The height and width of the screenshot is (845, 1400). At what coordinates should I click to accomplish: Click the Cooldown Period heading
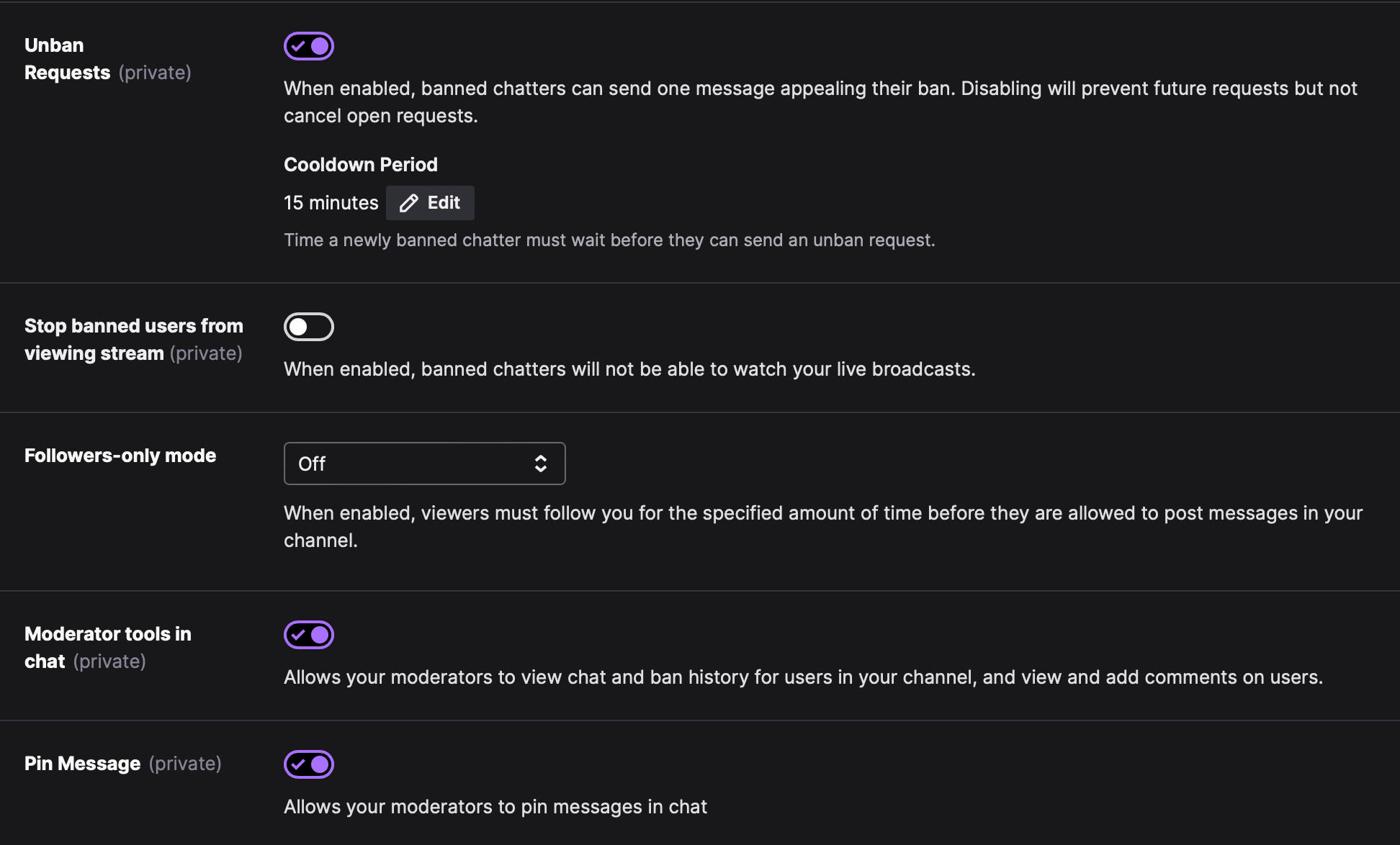coord(361,165)
